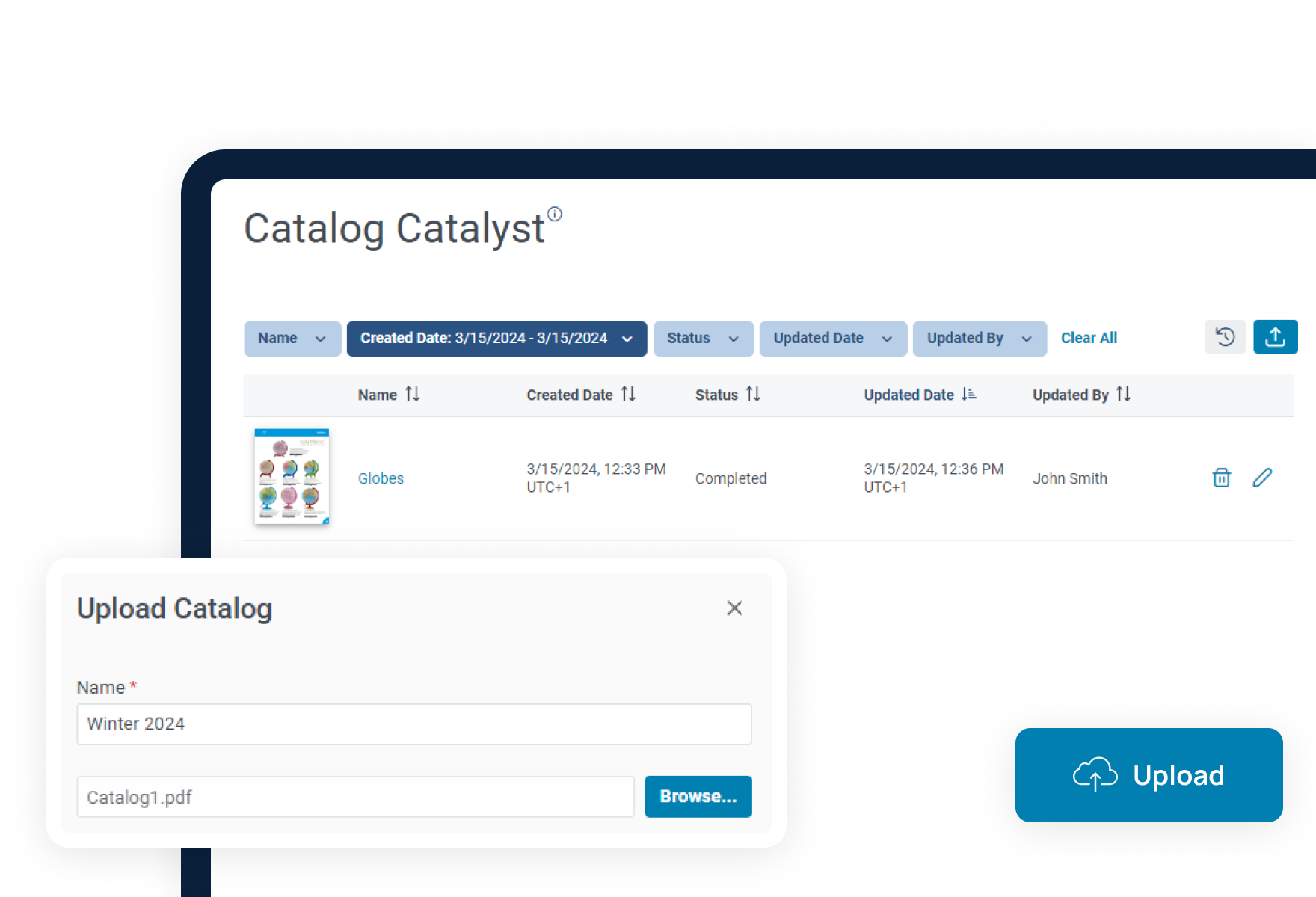Image resolution: width=1316 pixels, height=897 pixels.
Task: Expand the Updated Date filter
Action: (x=833, y=339)
